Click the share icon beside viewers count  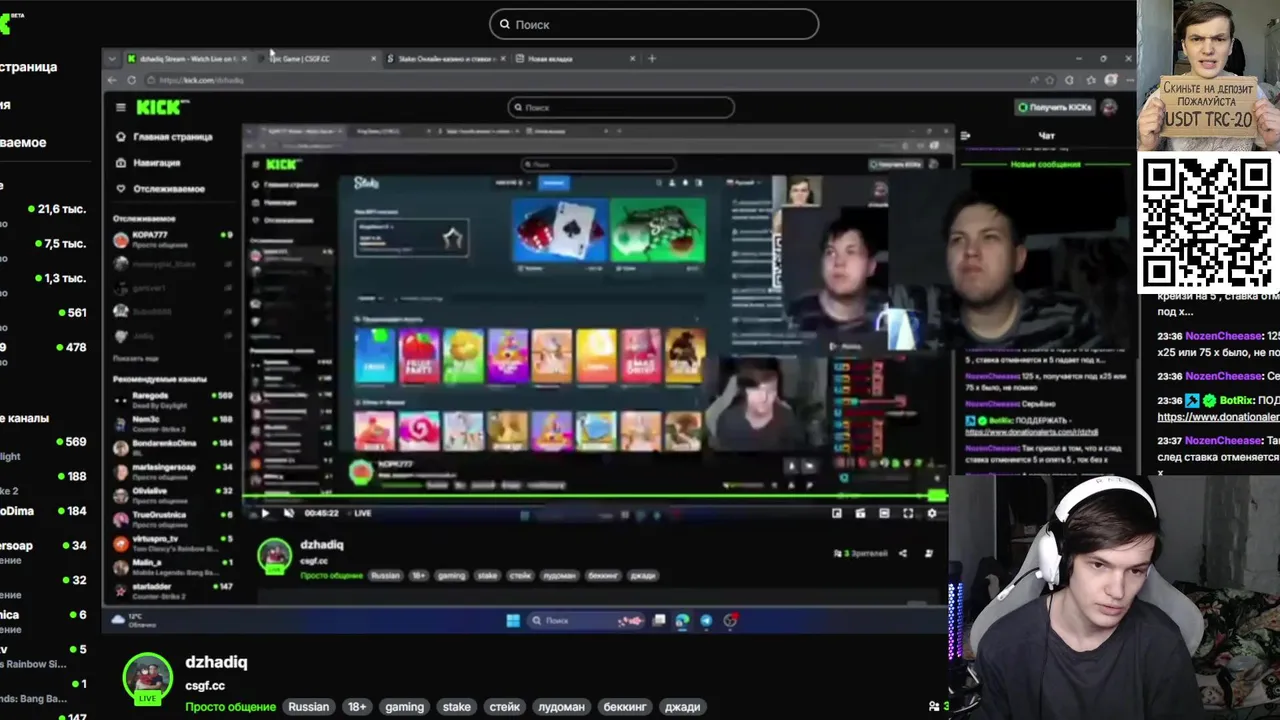click(x=903, y=553)
